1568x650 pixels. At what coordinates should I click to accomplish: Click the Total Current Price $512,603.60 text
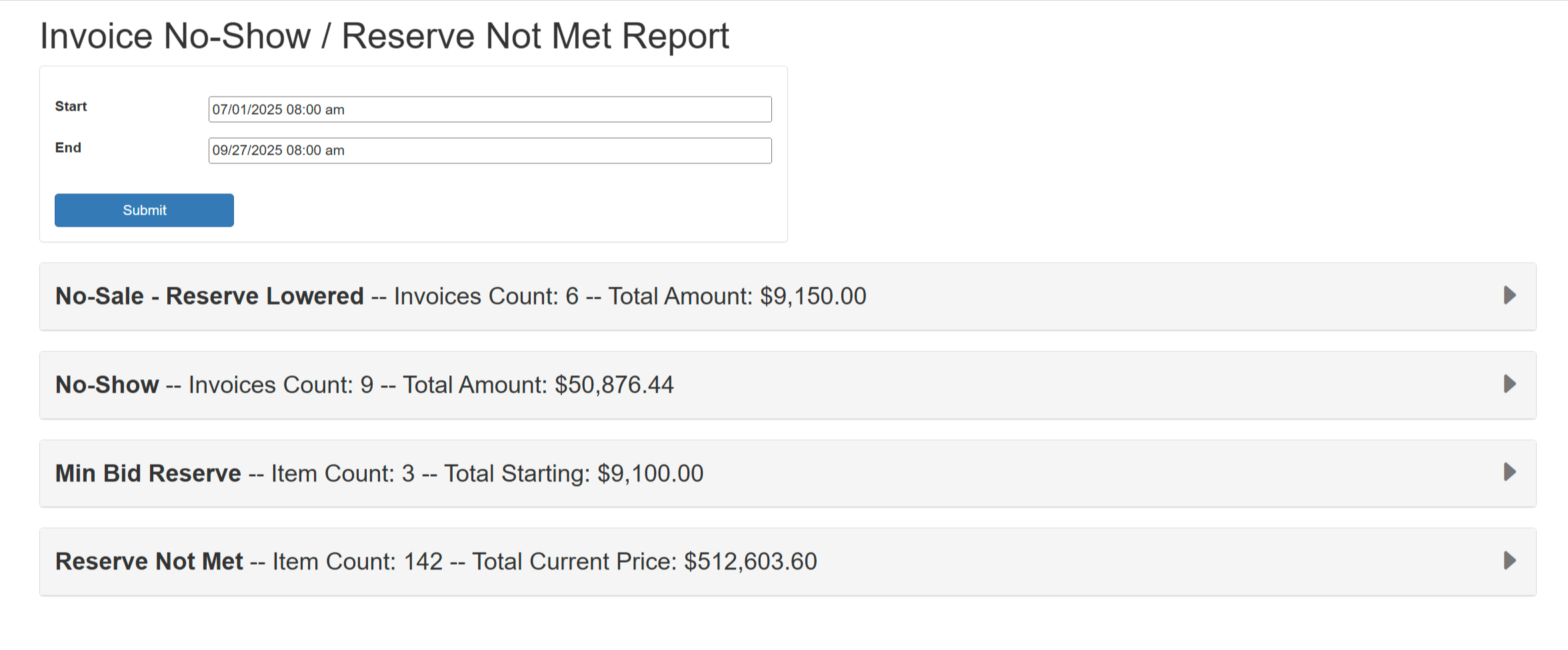(644, 561)
